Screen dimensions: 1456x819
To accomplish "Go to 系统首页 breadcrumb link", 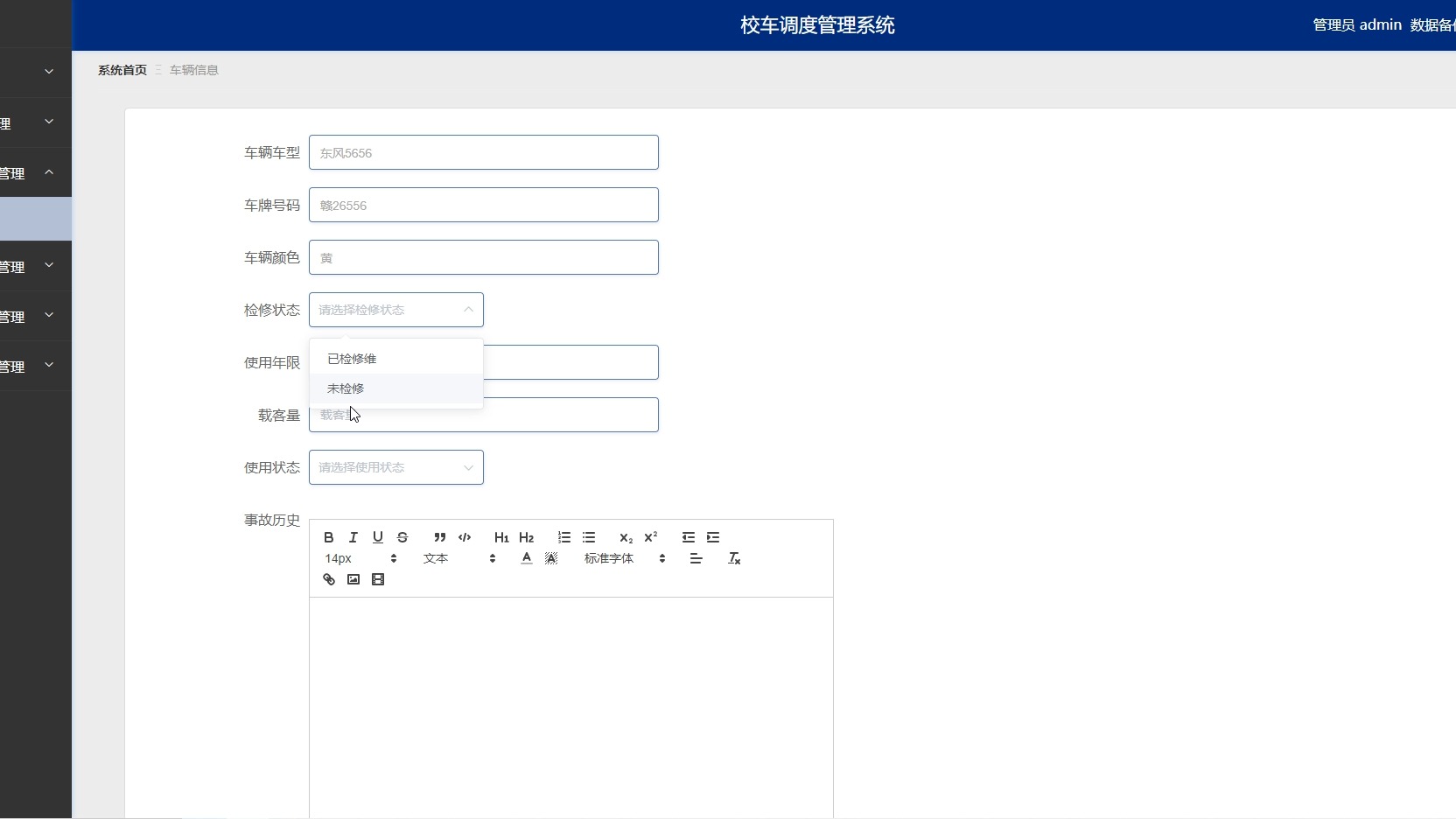I will tap(122, 70).
